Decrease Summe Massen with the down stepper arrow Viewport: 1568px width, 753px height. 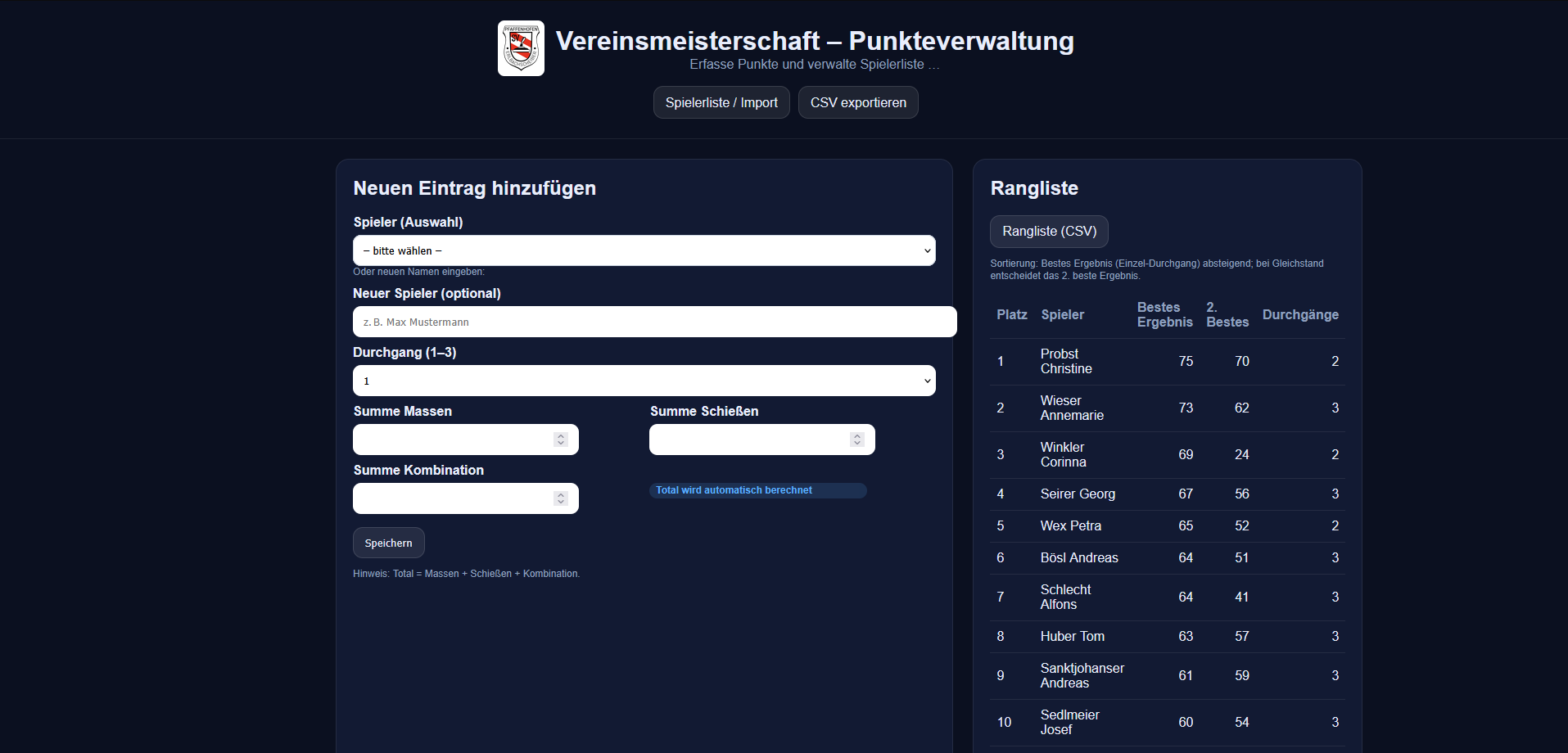561,444
